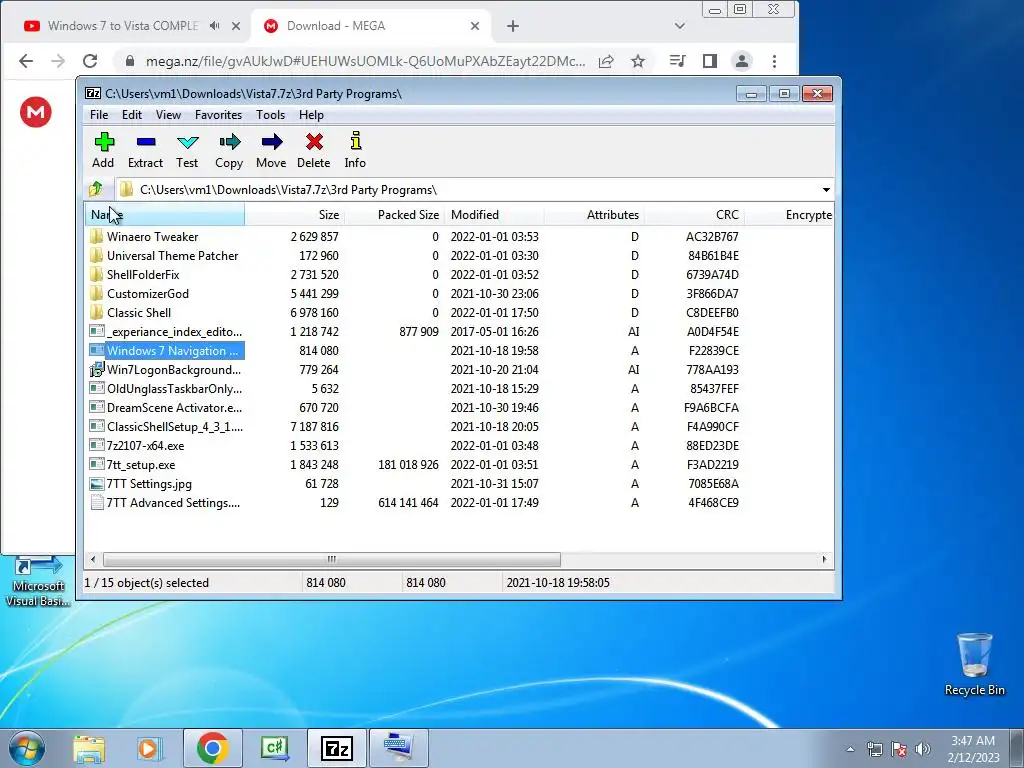The image size is (1024, 768).
Task: Click the horizontal scrollbar thumb in 7-Zip
Action: pyautogui.click(x=332, y=559)
